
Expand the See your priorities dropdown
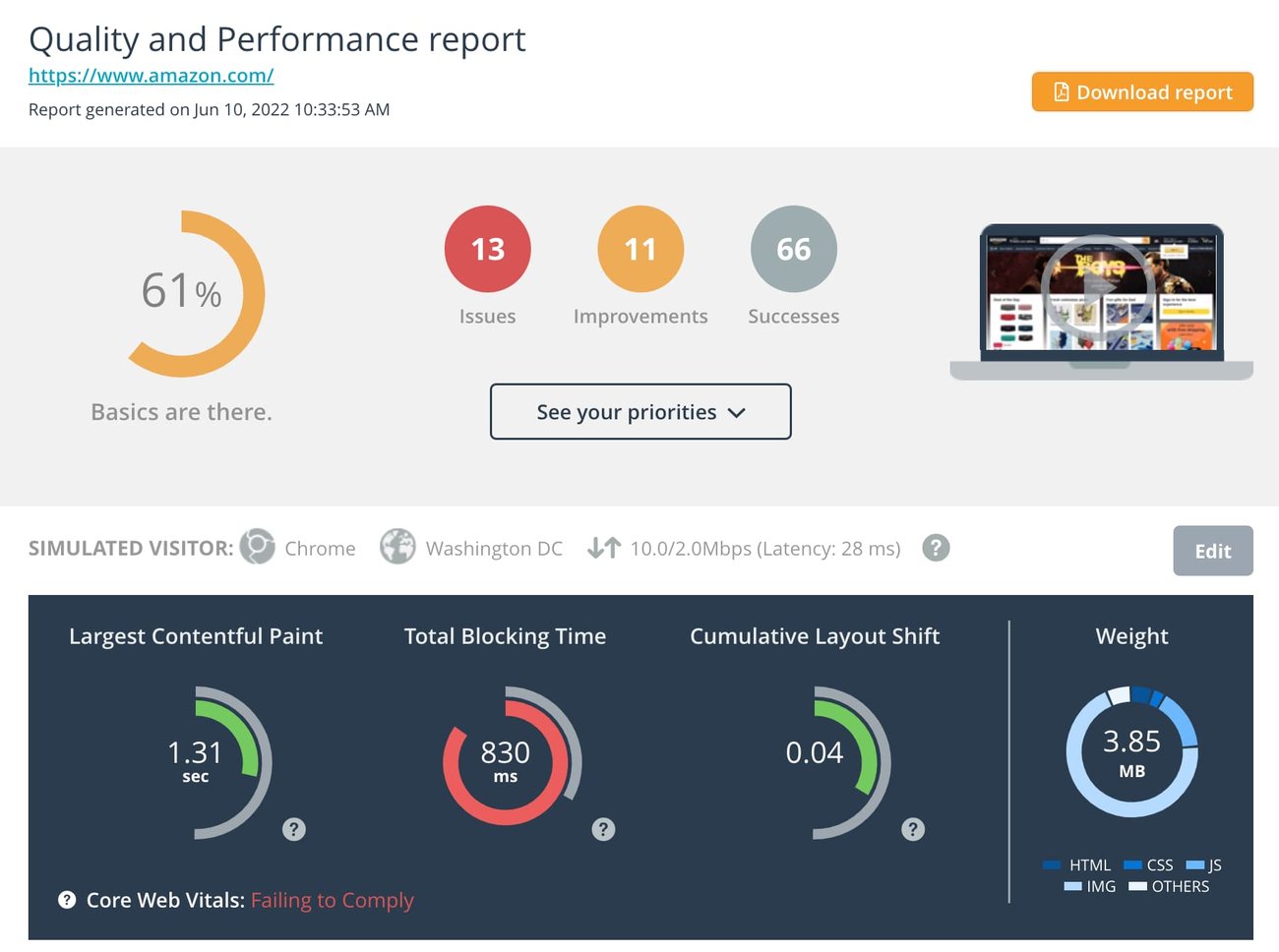(x=640, y=412)
